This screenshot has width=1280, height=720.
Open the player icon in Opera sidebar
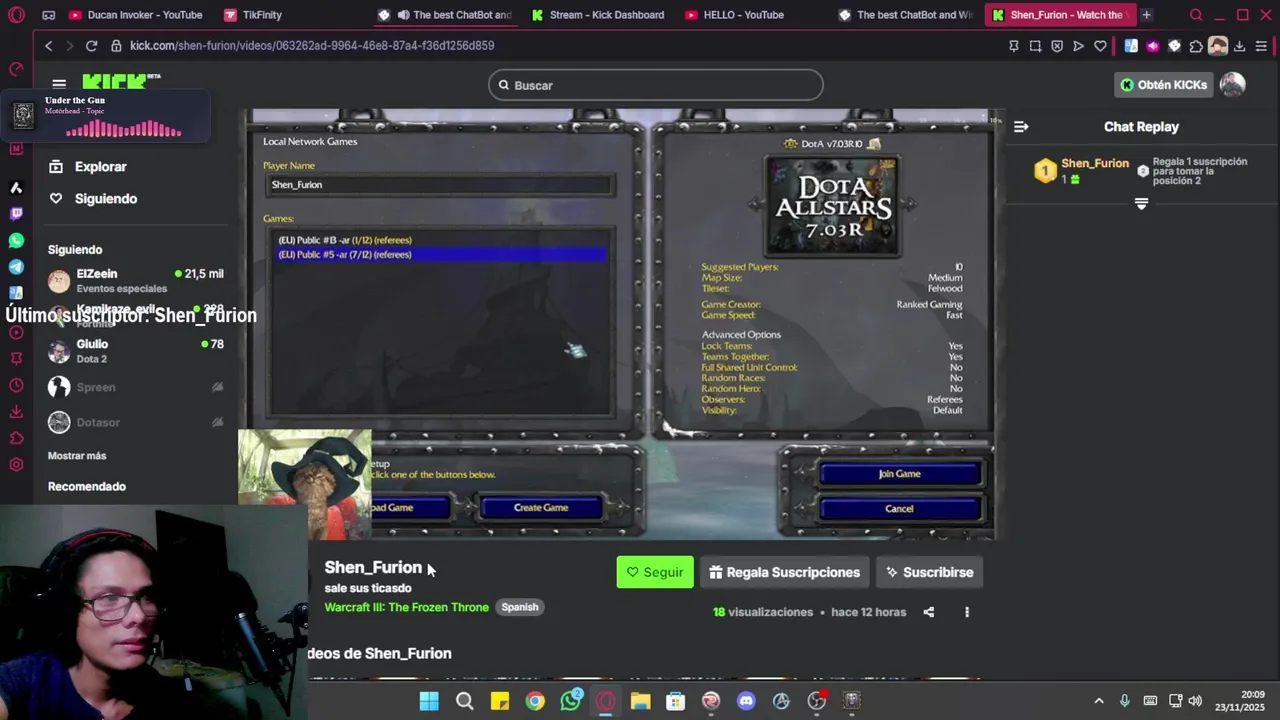click(16, 333)
